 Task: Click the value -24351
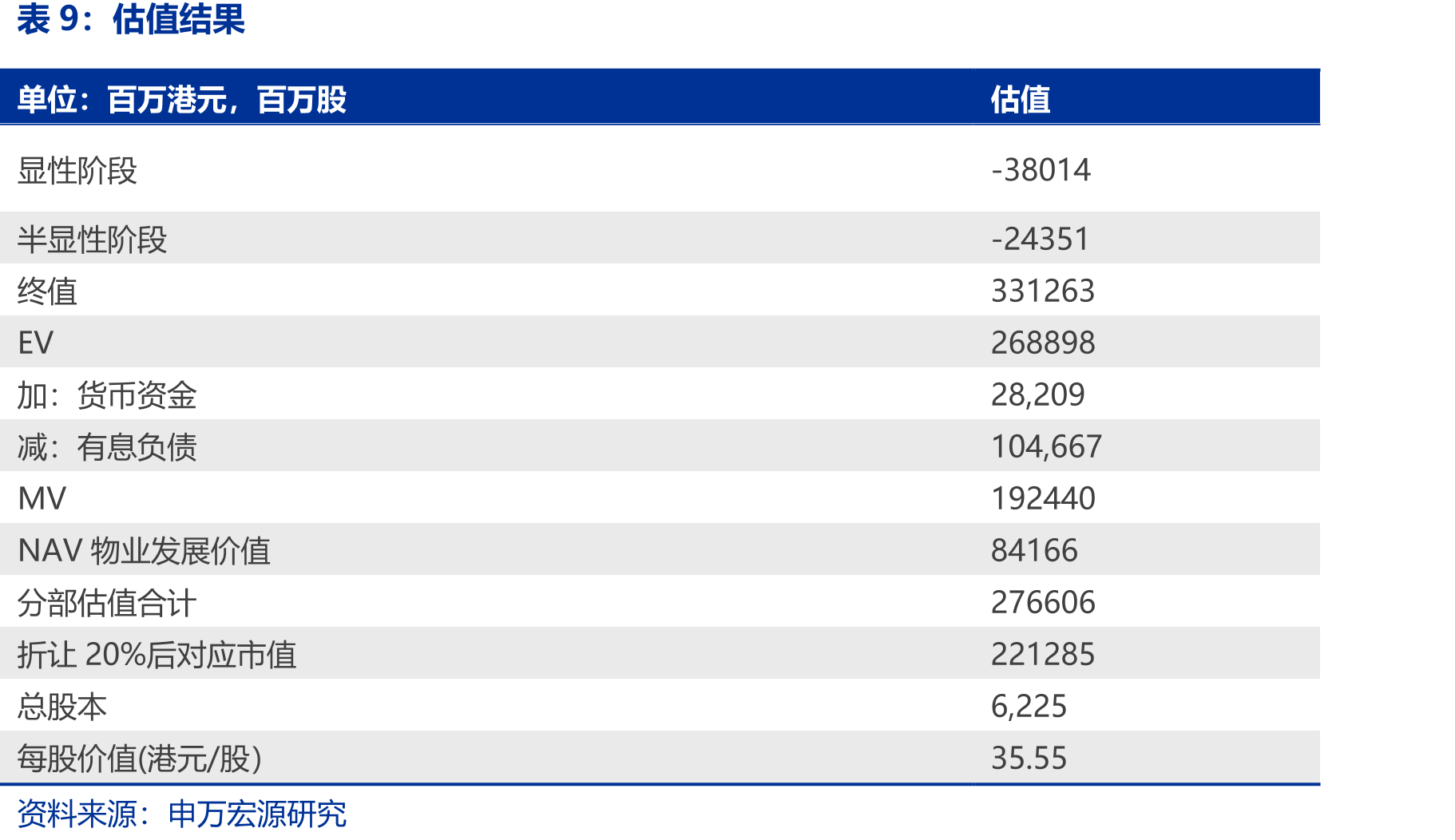pos(1040,239)
